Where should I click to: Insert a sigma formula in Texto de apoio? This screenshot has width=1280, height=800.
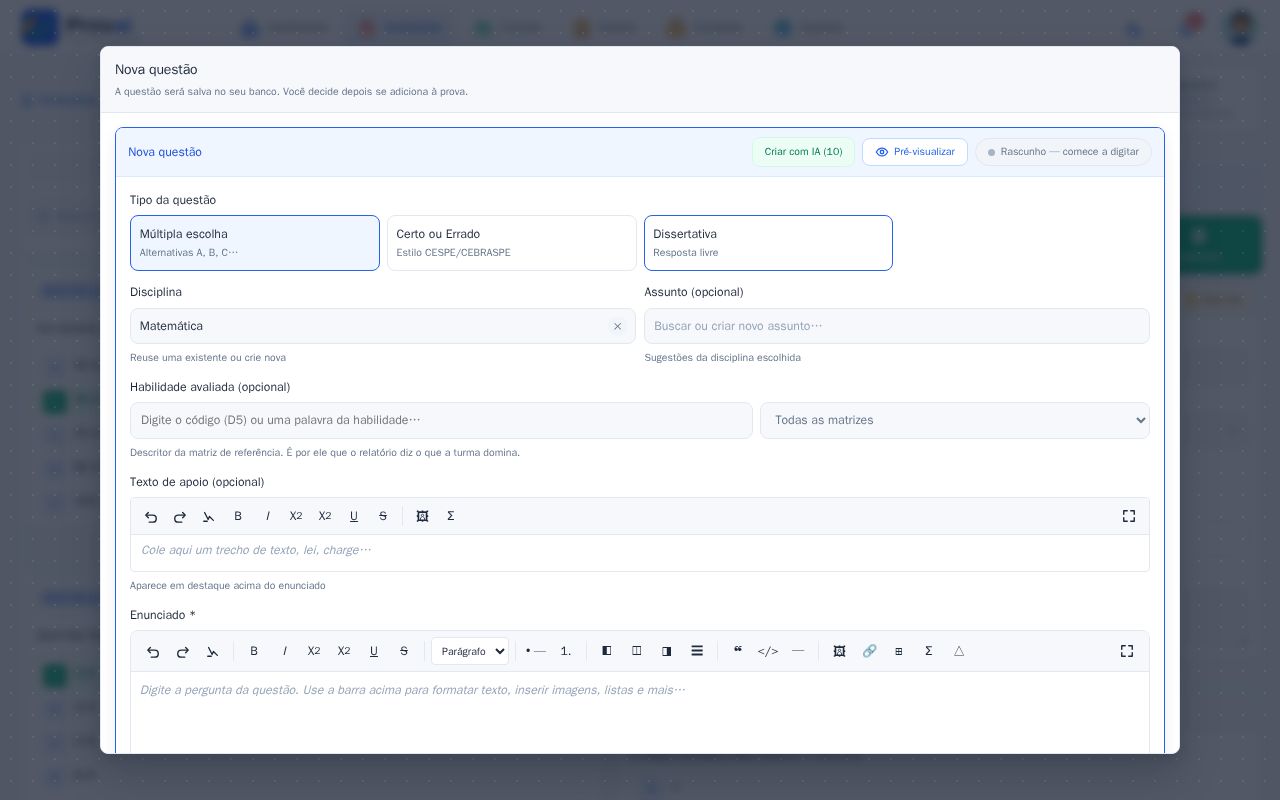[451, 516]
